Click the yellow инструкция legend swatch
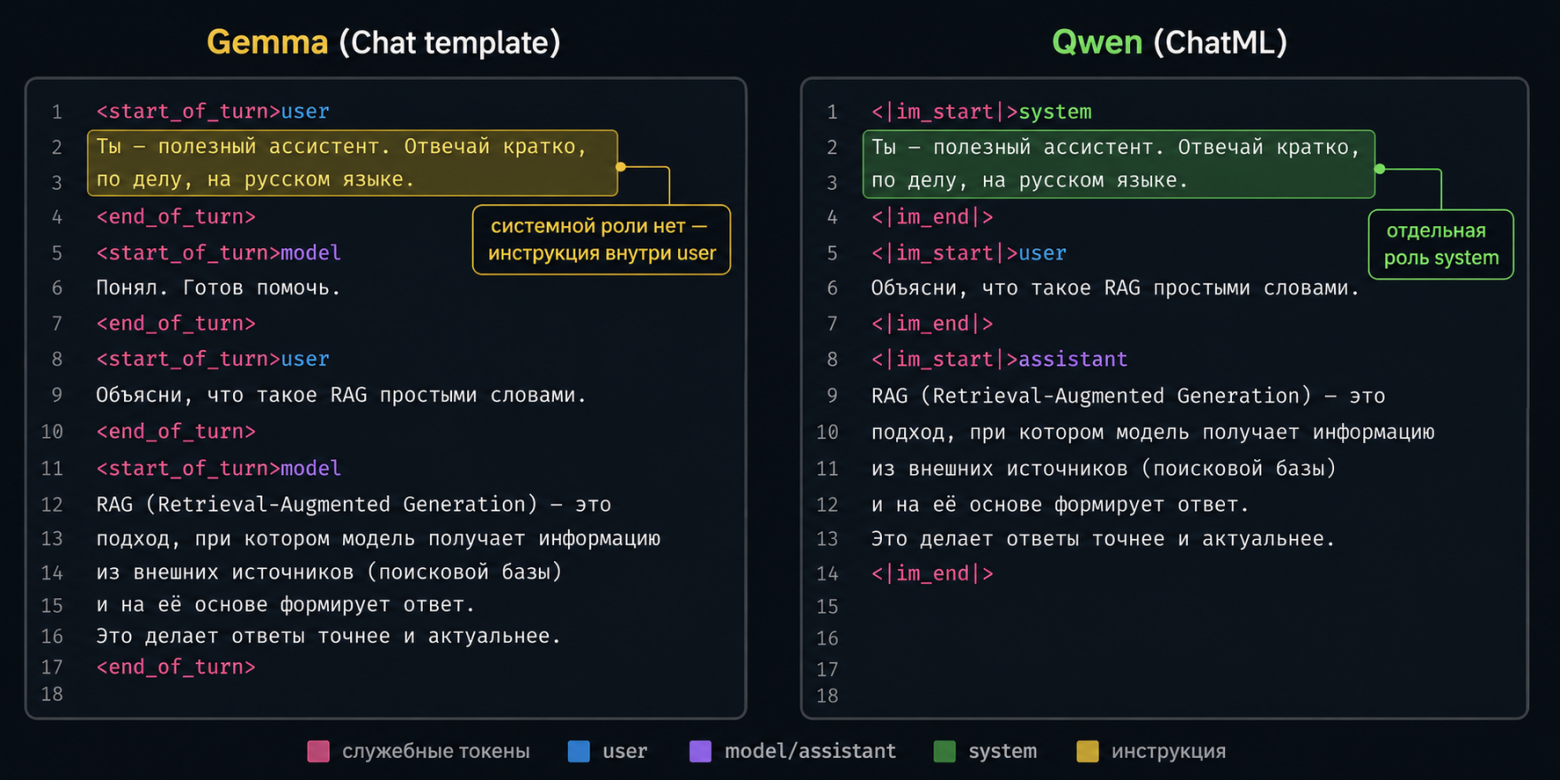 [x=1087, y=751]
